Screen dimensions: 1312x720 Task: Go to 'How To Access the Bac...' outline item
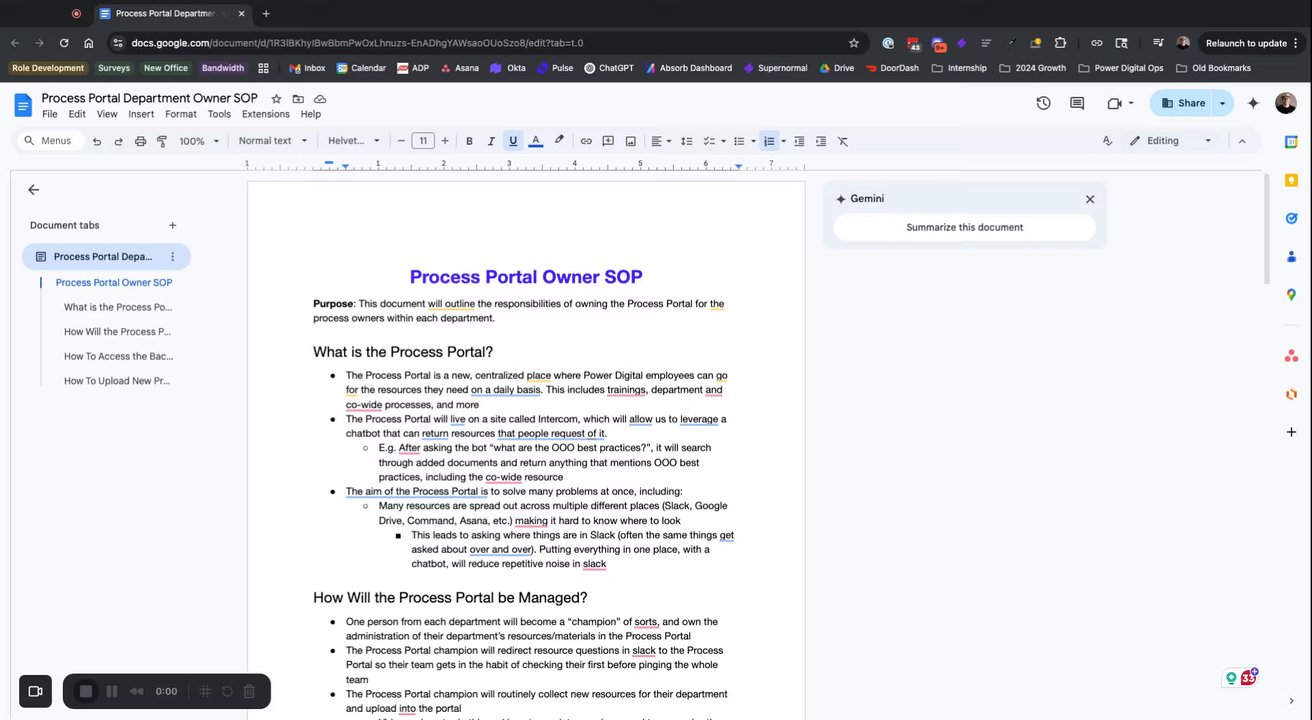(118, 356)
